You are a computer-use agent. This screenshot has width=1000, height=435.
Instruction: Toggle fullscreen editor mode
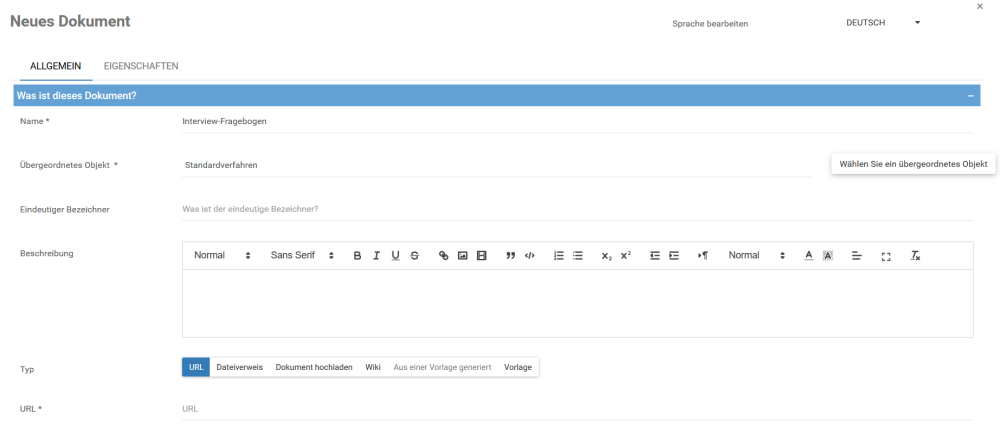click(x=886, y=256)
